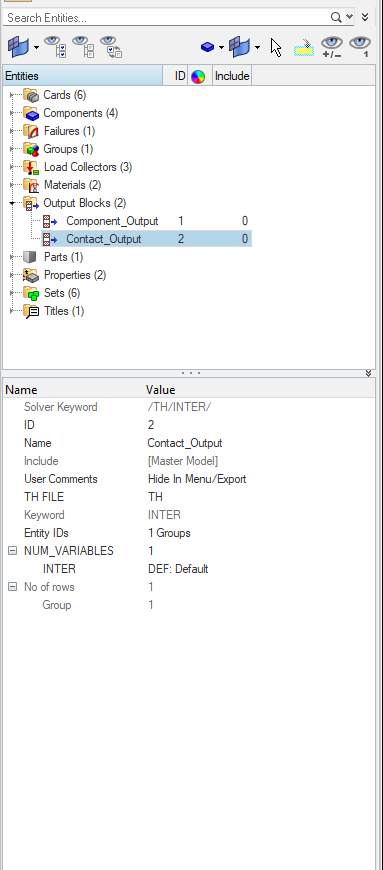Collapse the Output Blocks folder

[12, 203]
